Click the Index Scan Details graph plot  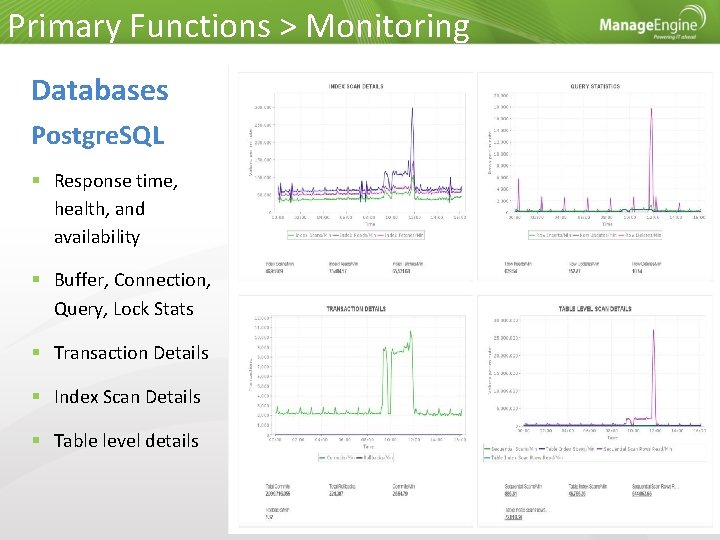pos(370,154)
